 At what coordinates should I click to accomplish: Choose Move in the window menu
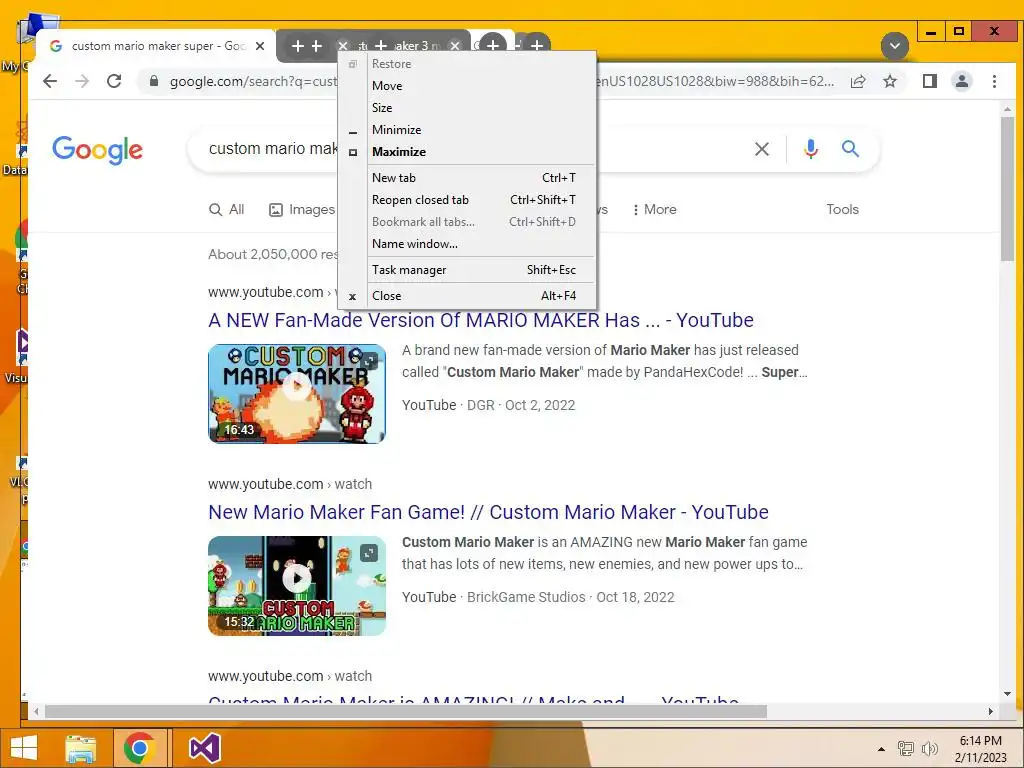[x=466, y=86]
